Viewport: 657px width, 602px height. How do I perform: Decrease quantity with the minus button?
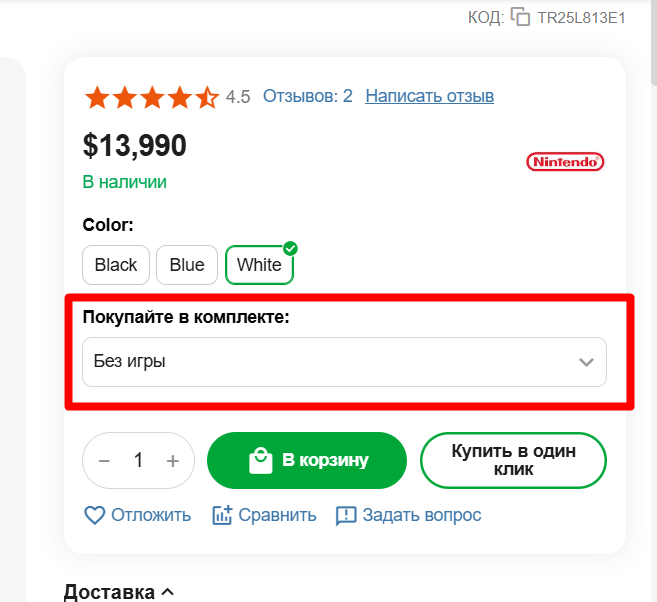(x=104, y=461)
